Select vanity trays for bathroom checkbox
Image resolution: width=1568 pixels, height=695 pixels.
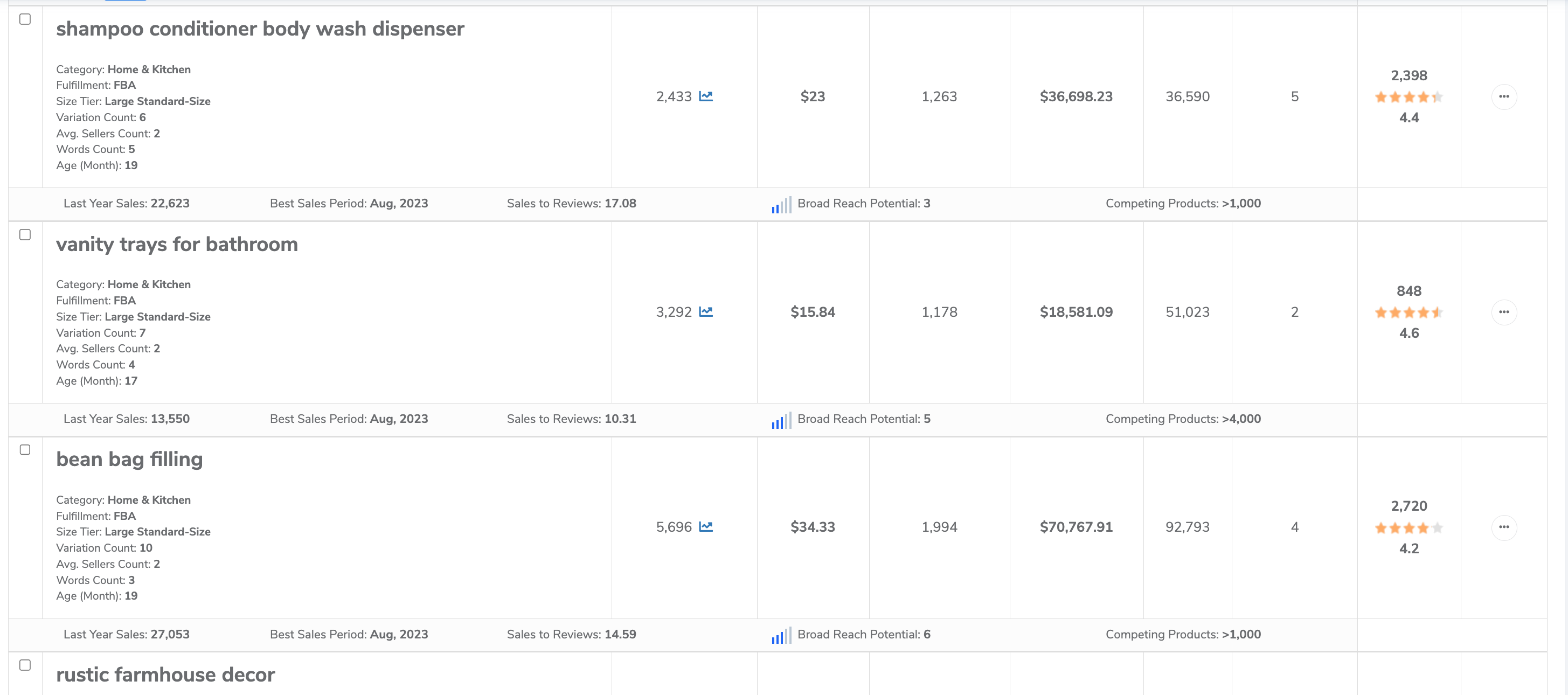pyautogui.click(x=25, y=234)
